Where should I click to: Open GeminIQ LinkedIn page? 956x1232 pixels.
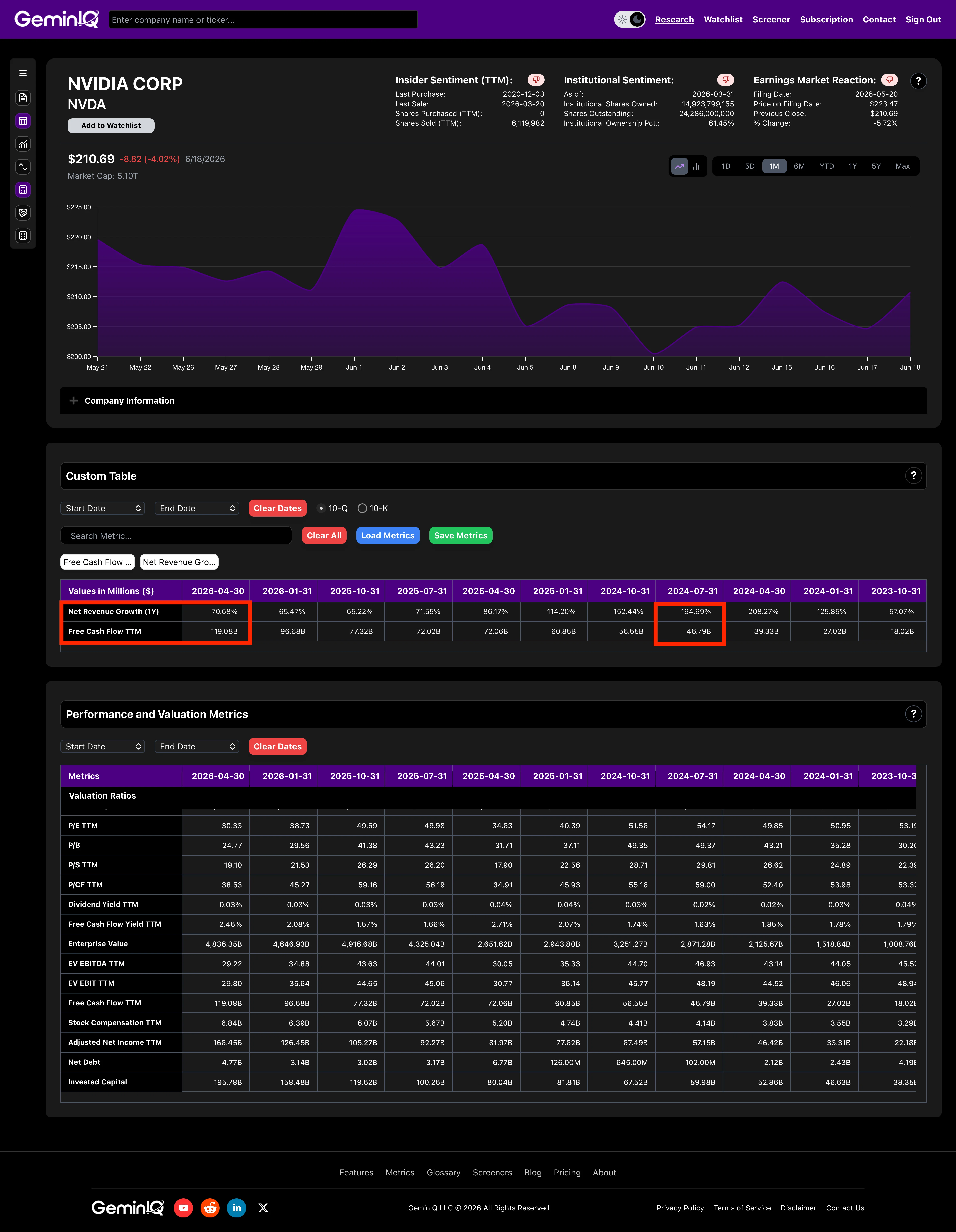coord(237,1208)
